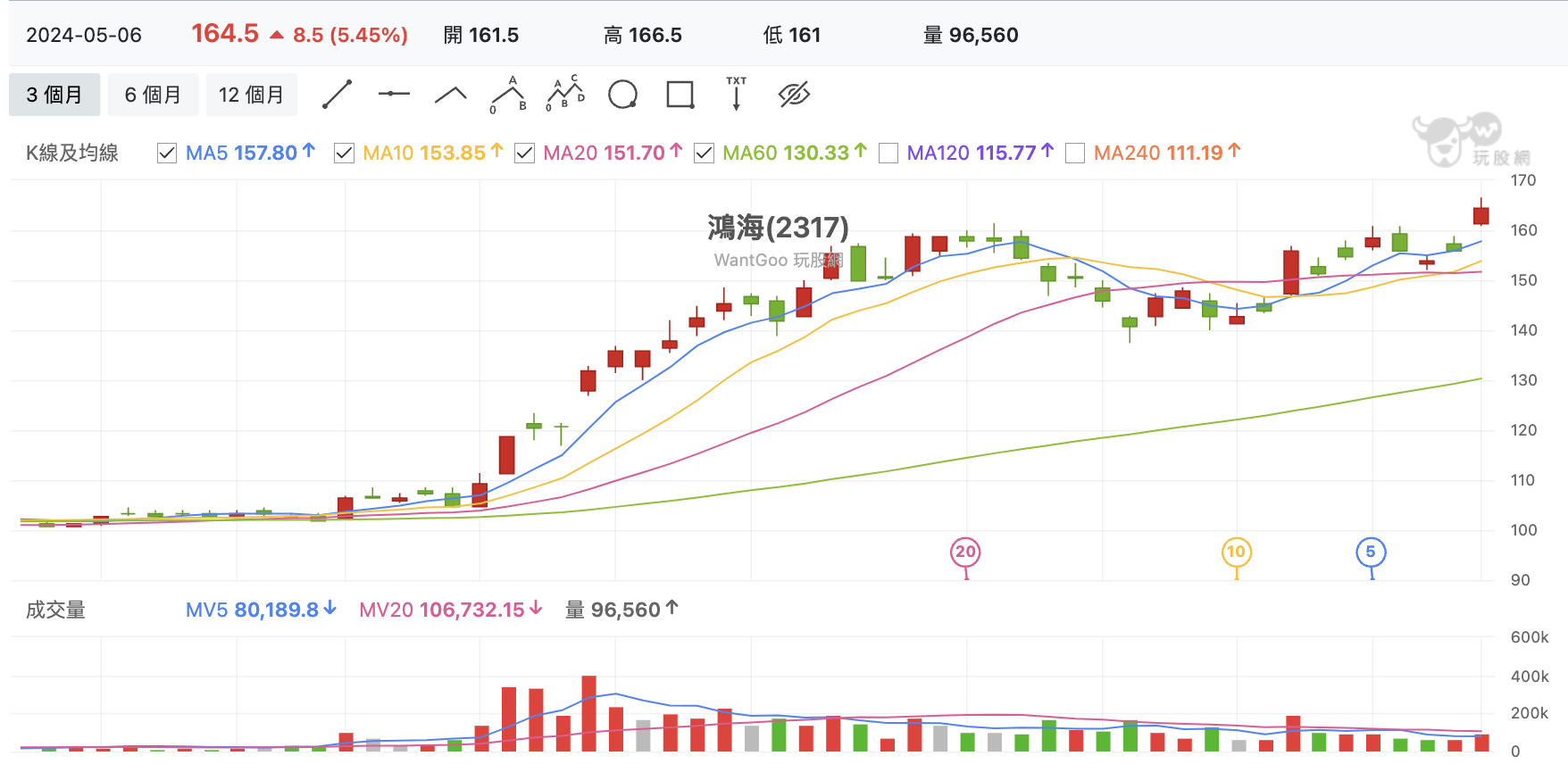1568x764 pixels.
Task: Click the pink 20 marker on the timeline
Action: (965, 552)
